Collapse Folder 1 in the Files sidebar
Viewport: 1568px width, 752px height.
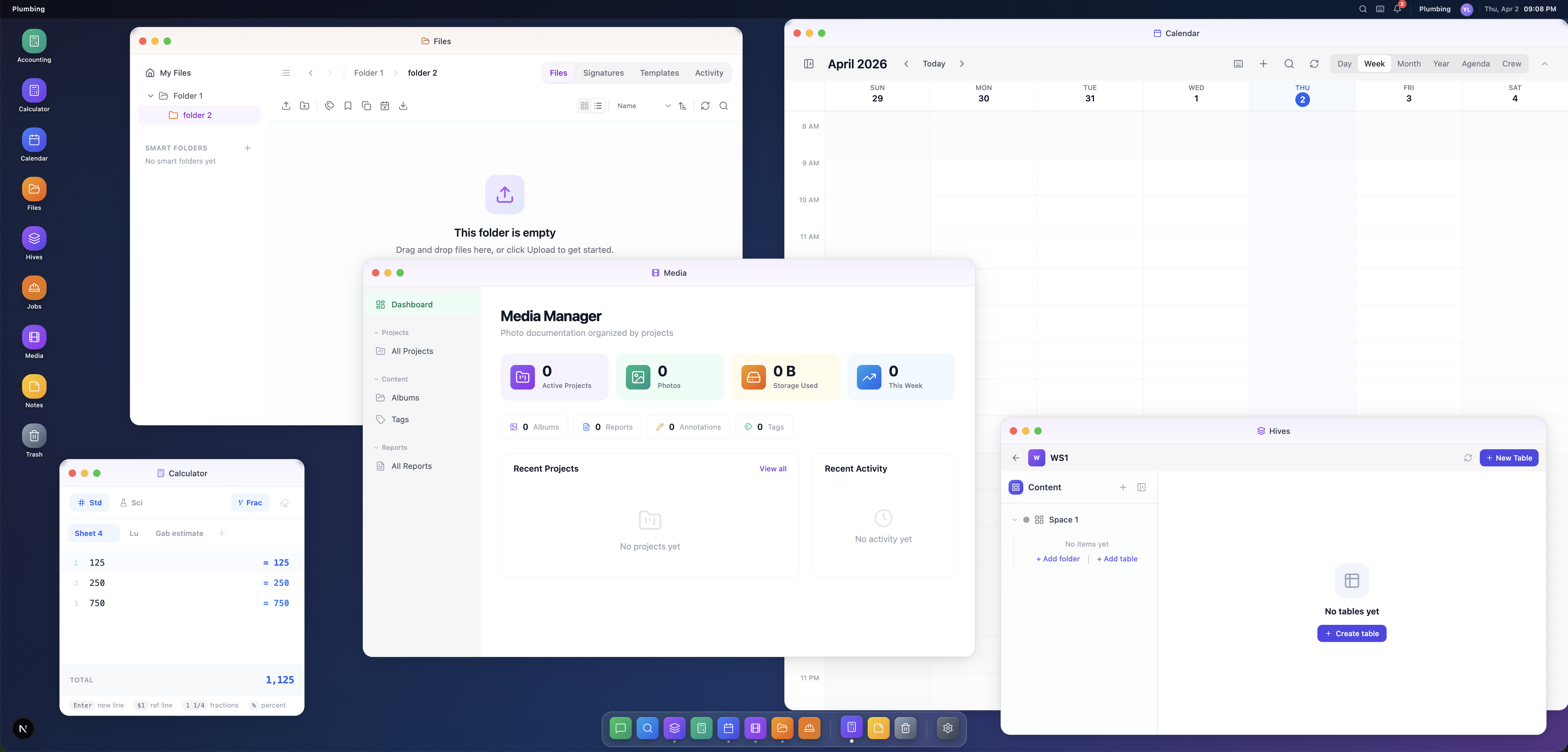pyautogui.click(x=151, y=96)
